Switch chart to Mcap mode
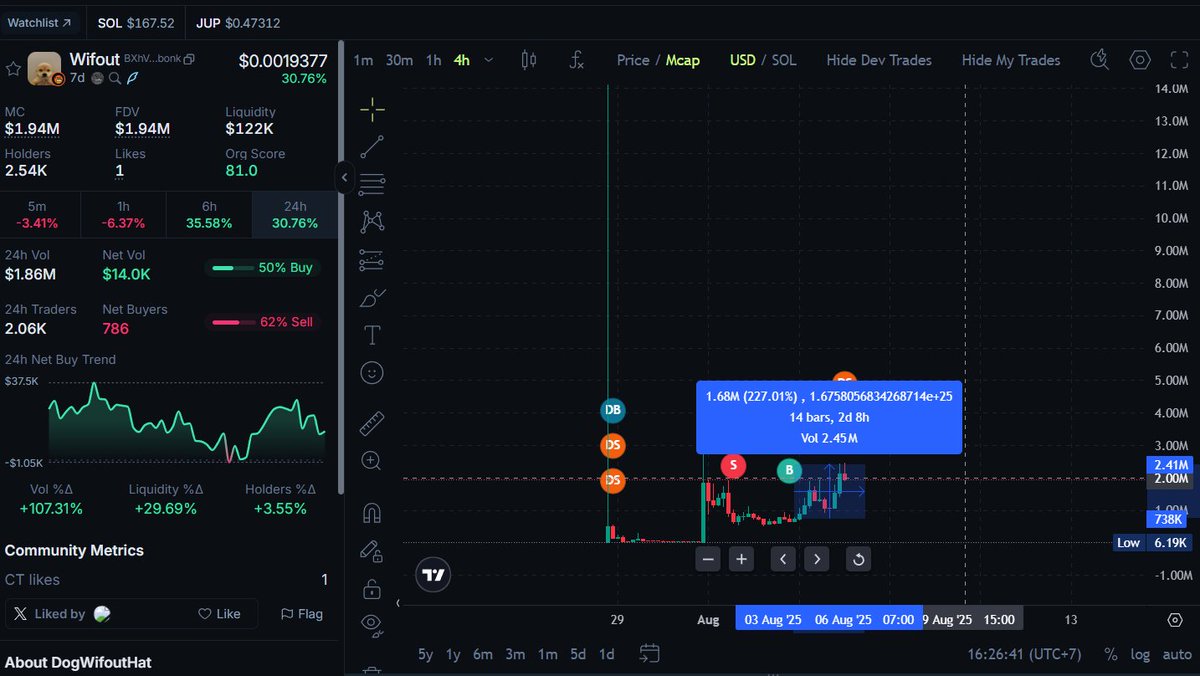The image size is (1200, 676). [x=683, y=60]
